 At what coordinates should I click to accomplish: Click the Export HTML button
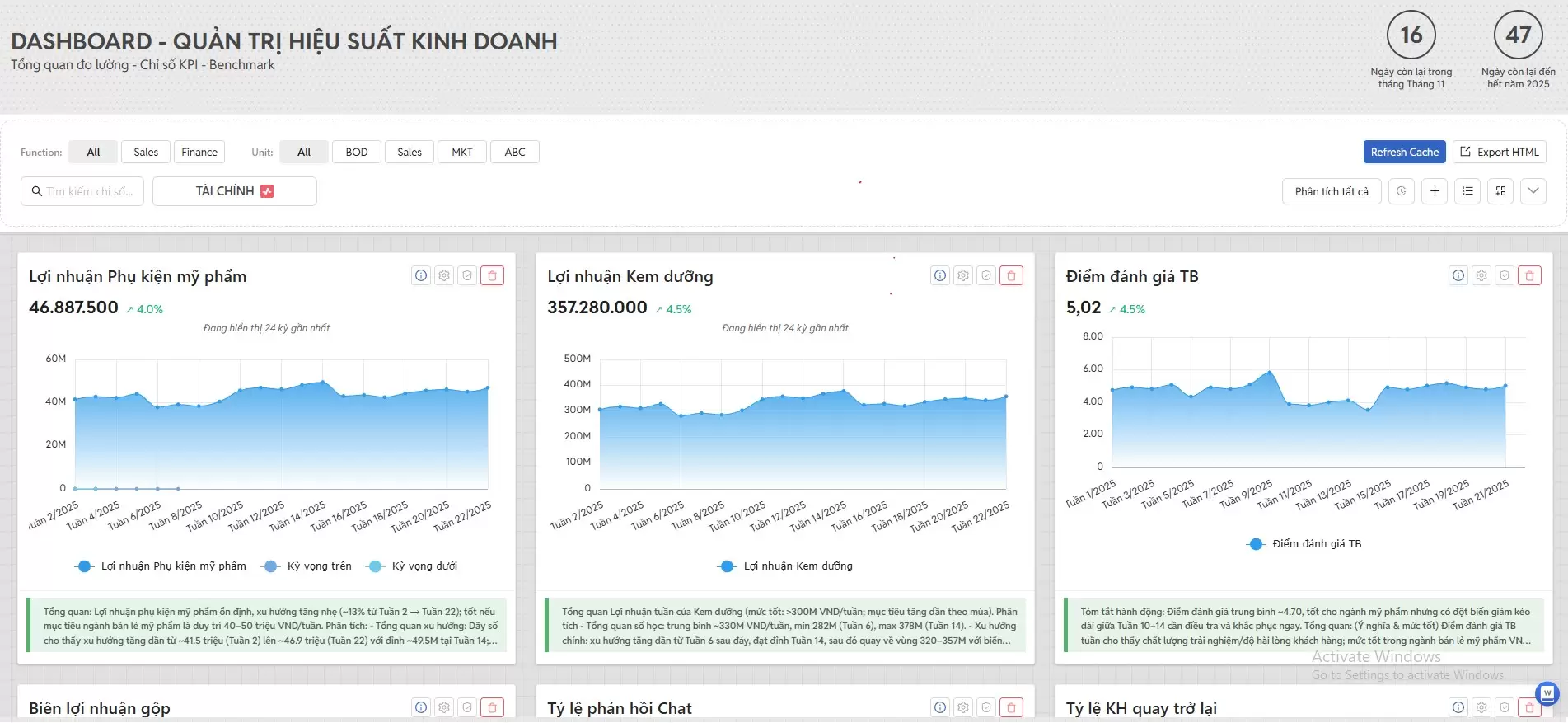click(x=1500, y=153)
